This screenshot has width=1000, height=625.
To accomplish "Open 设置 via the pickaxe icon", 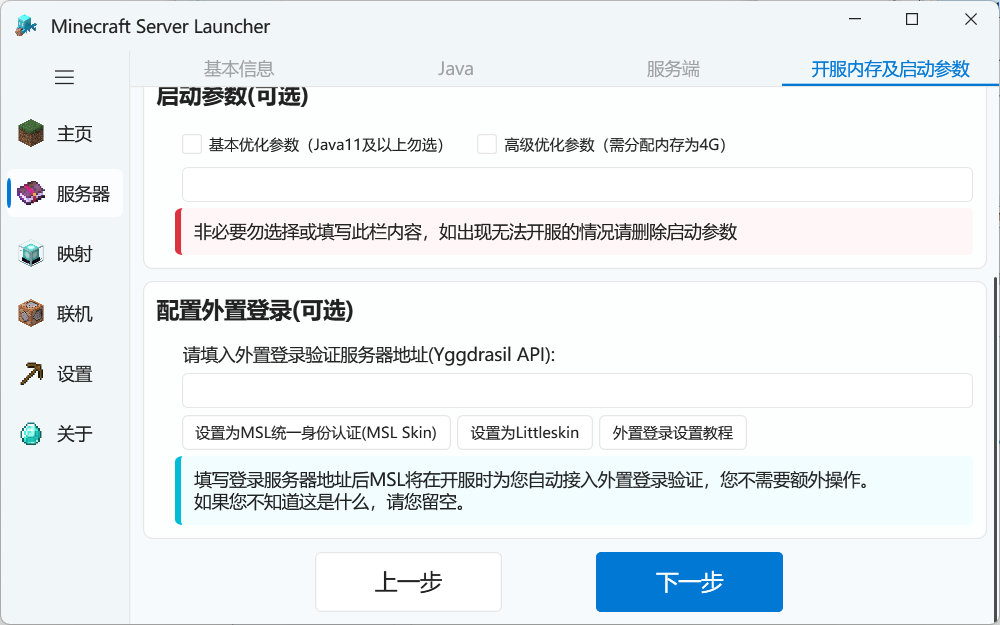I will [x=32, y=374].
